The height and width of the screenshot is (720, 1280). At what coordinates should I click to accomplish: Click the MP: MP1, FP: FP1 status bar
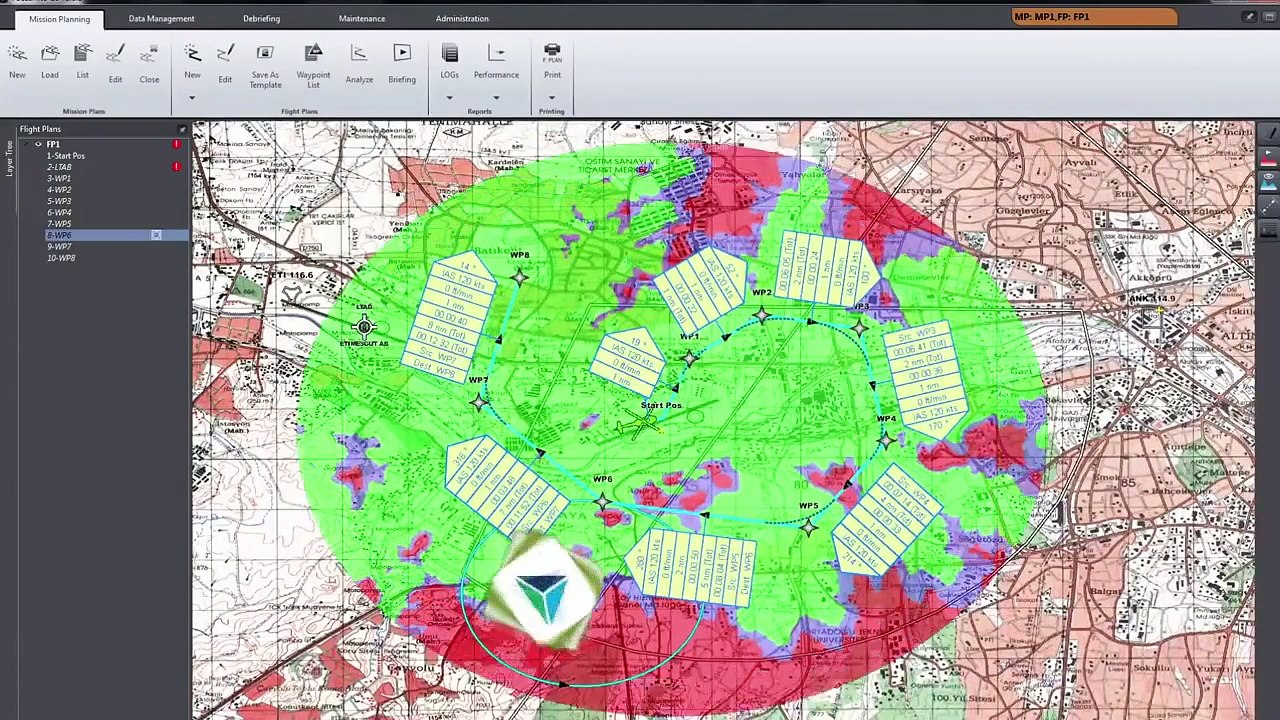[1094, 17]
